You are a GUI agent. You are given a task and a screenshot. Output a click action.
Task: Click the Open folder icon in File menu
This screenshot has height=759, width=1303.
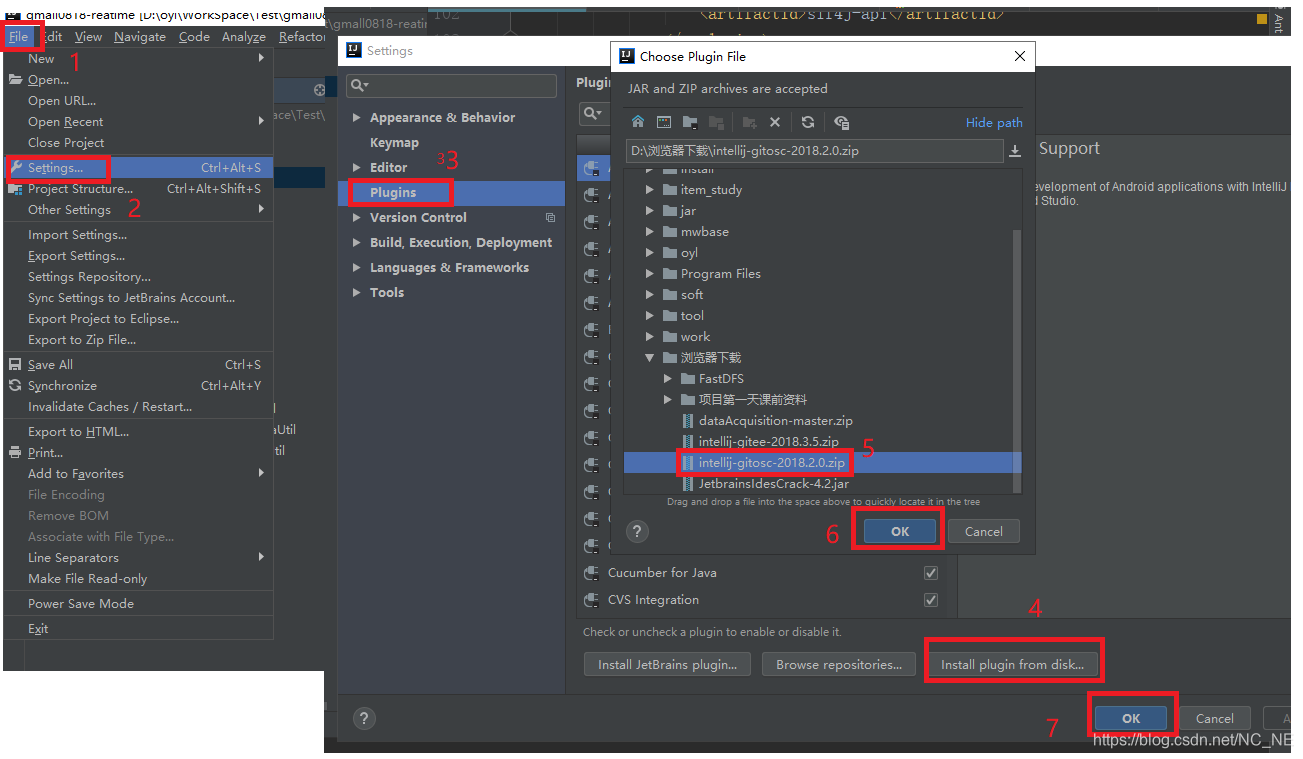click(x=15, y=79)
